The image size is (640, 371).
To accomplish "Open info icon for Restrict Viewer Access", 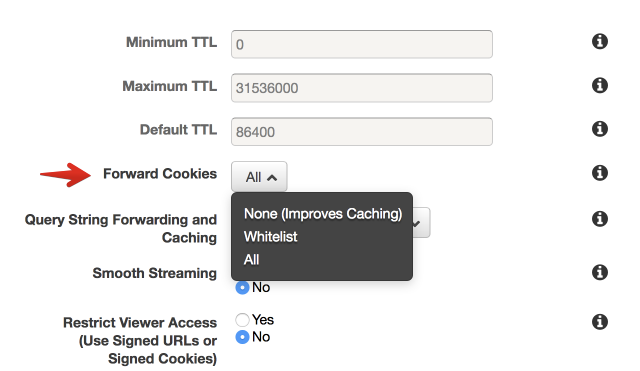I will click(x=600, y=322).
